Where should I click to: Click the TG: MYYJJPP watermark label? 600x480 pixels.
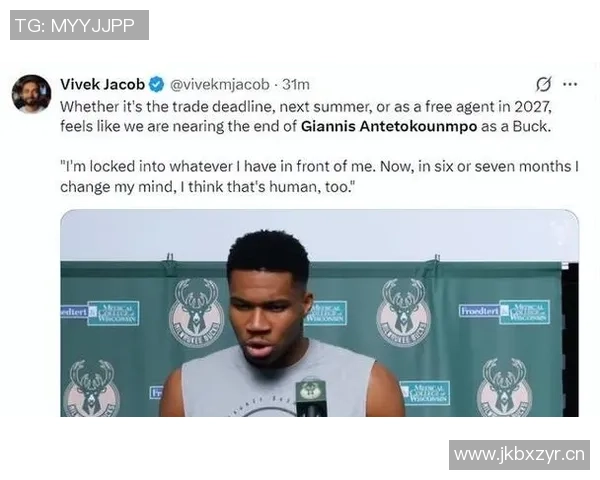(79, 25)
